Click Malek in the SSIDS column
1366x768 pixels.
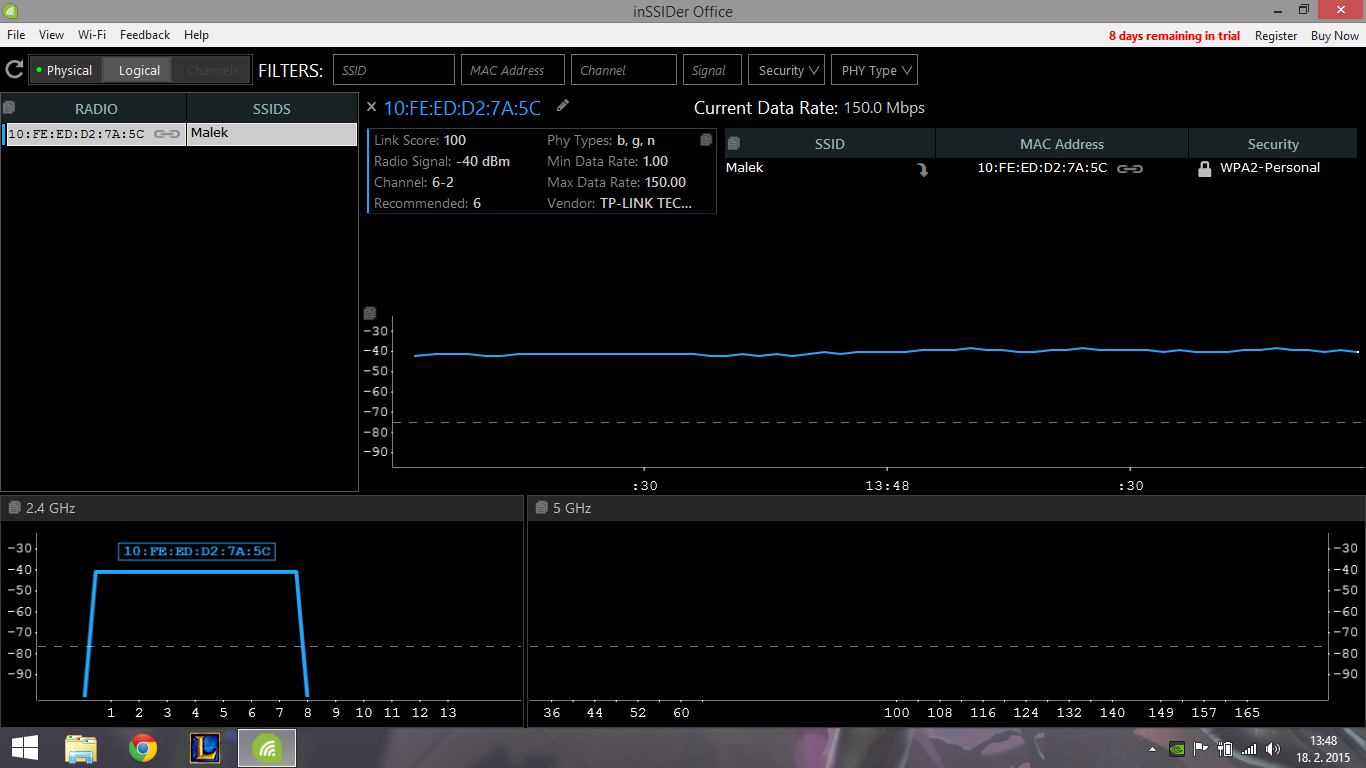click(210, 133)
